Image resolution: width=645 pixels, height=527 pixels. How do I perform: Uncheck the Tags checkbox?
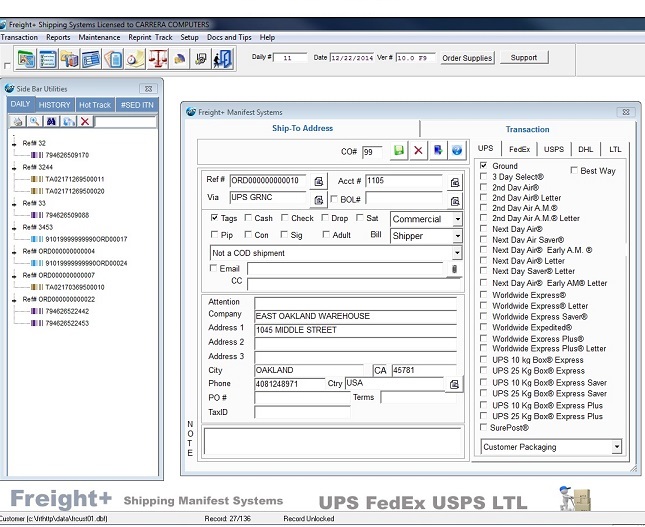coord(214,218)
